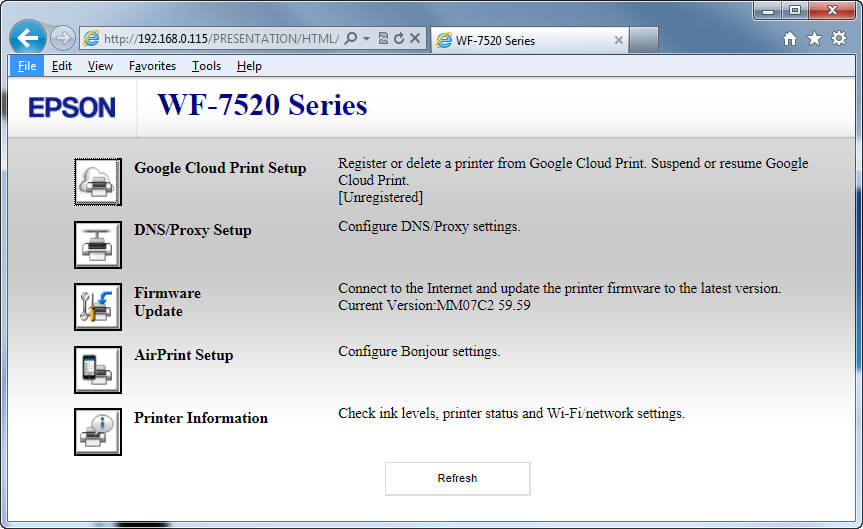Select the AirPrint Setup phone icon
Viewport: 863px width, 529px height.
pyautogui.click(x=98, y=369)
